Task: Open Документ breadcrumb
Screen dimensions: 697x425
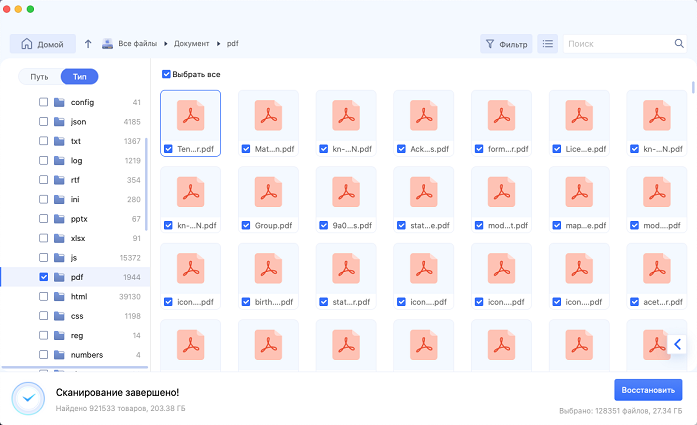Action: [191, 44]
